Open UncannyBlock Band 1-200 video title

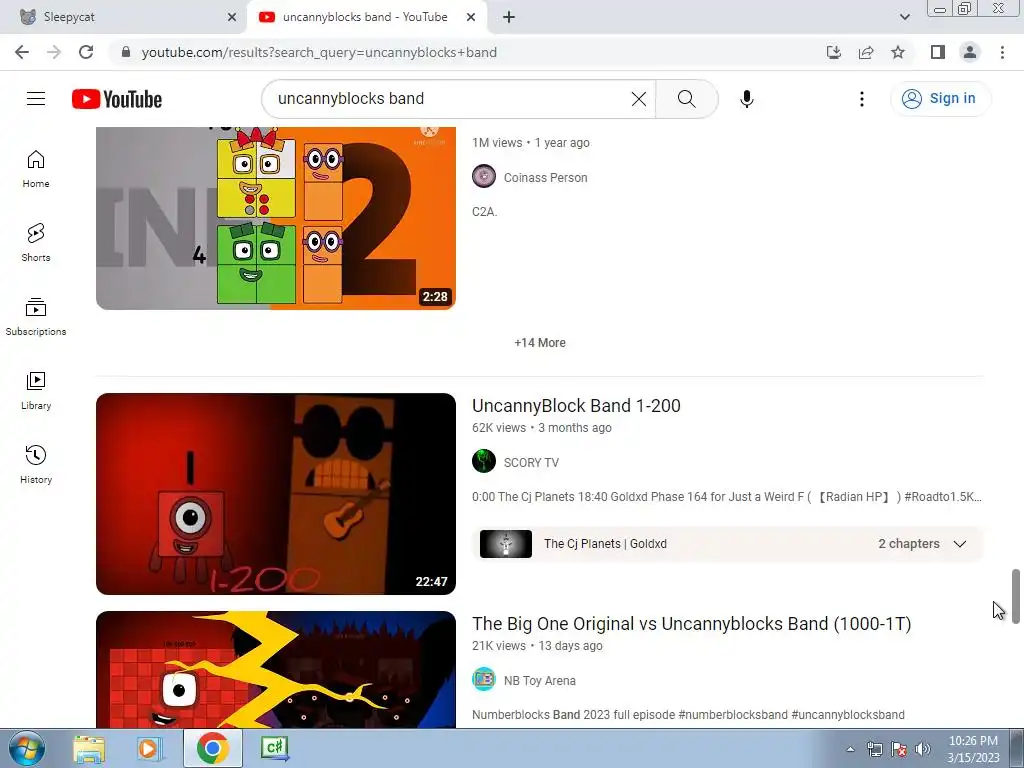576,406
